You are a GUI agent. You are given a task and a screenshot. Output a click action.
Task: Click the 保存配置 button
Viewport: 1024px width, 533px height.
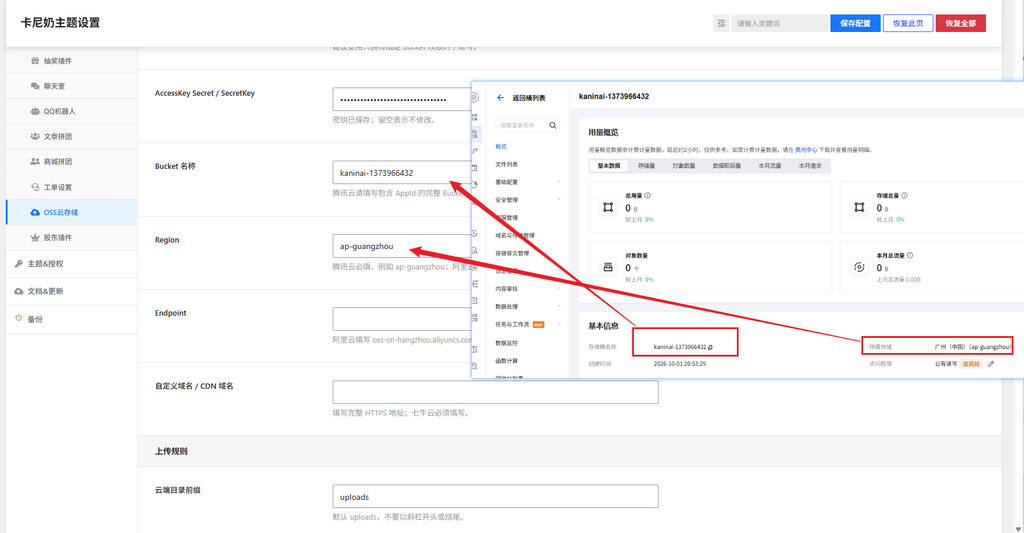(x=856, y=24)
